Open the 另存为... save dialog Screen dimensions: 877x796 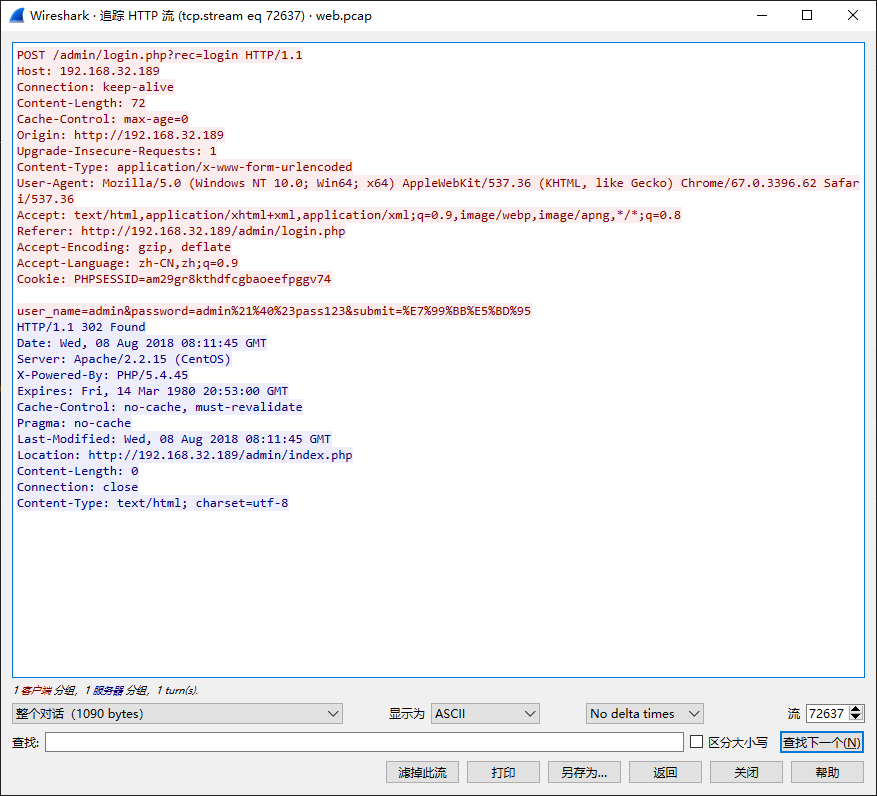click(584, 772)
